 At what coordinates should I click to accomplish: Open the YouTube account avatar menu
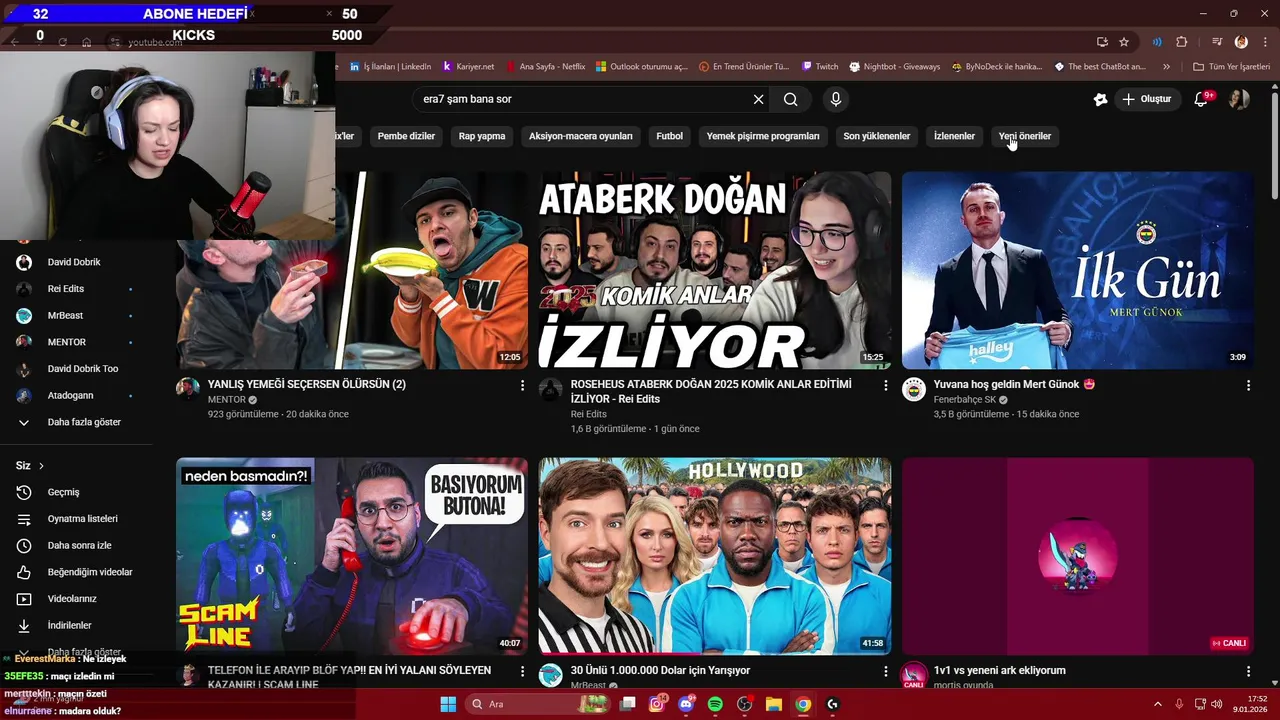[1239, 99]
